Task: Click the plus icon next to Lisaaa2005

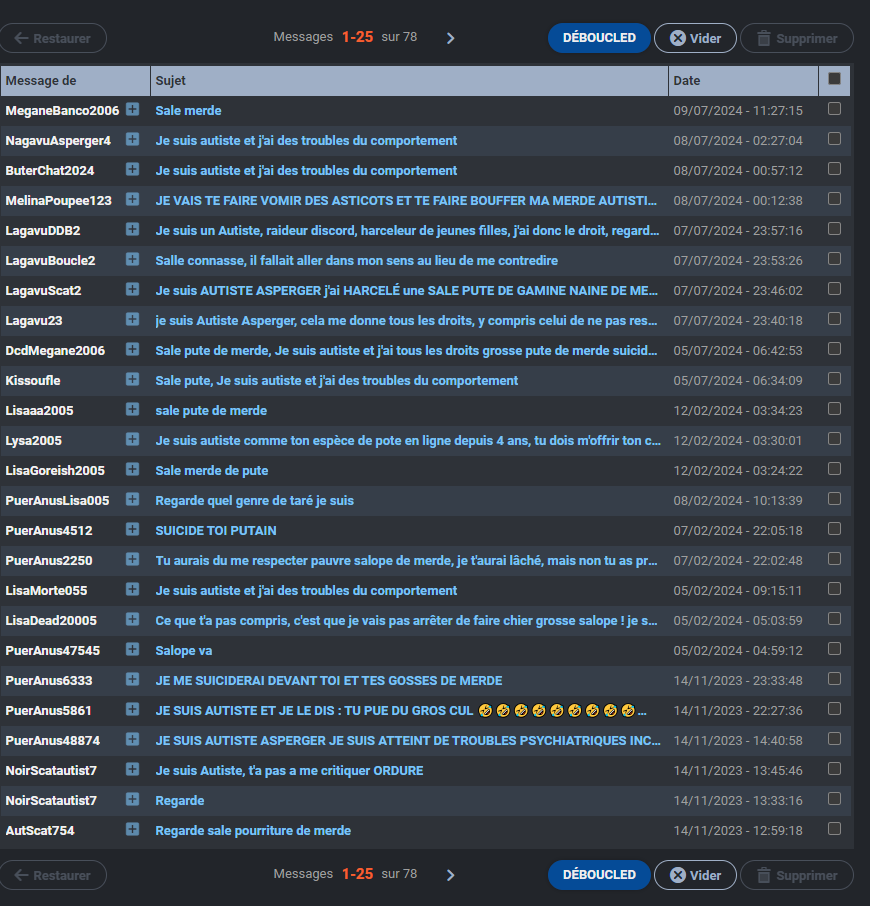Action: tap(132, 410)
